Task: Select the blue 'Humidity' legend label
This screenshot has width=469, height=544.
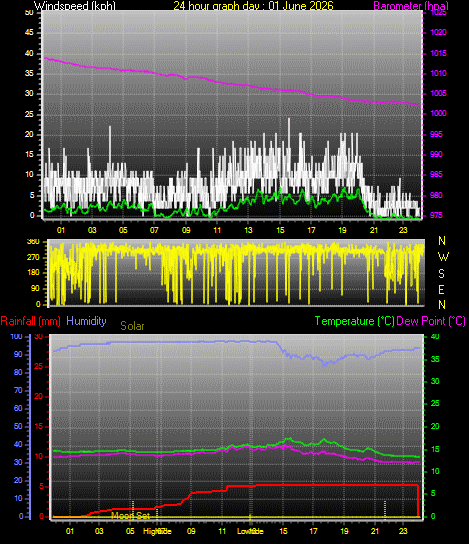Action: click(86, 321)
